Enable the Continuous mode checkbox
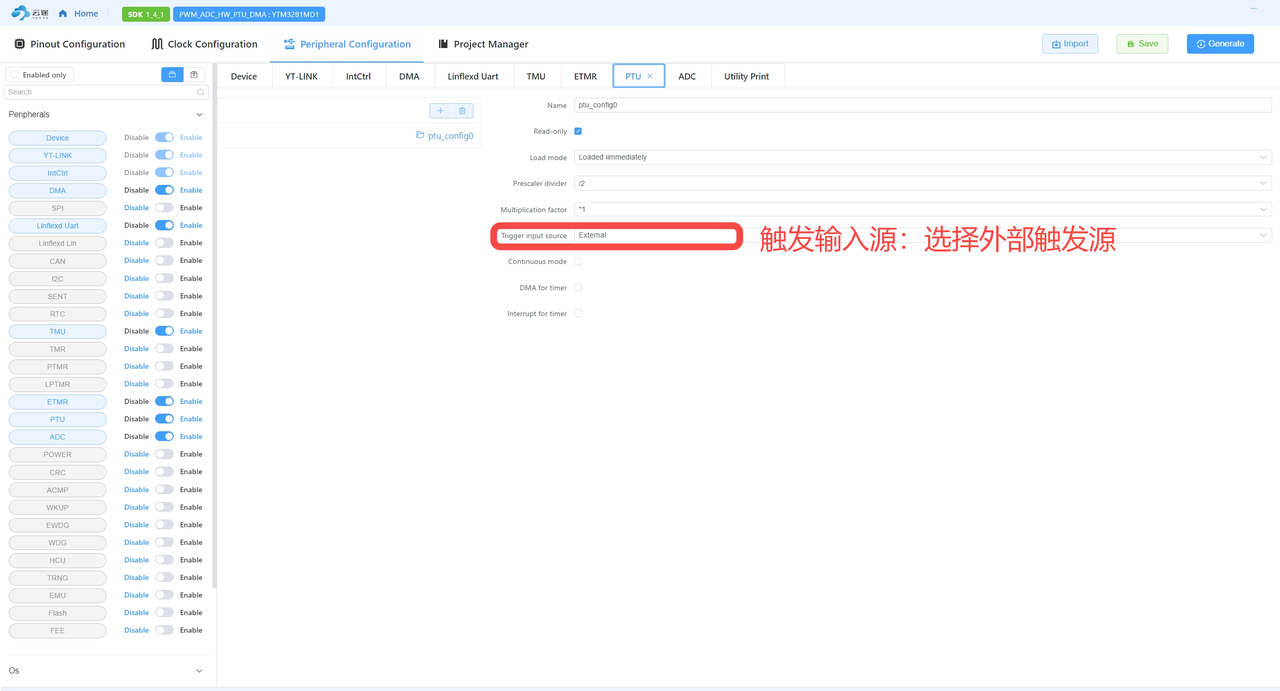This screenshot has height=691, width=1280. (578, 261)
